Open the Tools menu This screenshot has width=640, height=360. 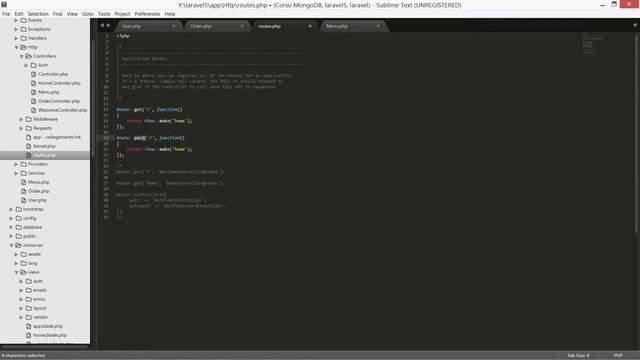[x=104, y=14]
